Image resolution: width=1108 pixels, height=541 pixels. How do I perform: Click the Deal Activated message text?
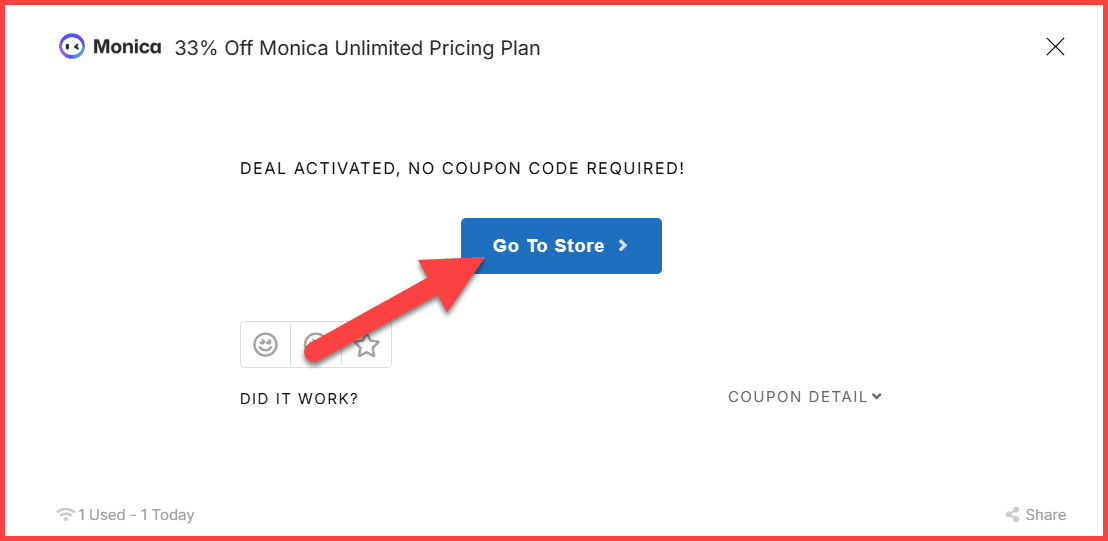click(462, 169)
